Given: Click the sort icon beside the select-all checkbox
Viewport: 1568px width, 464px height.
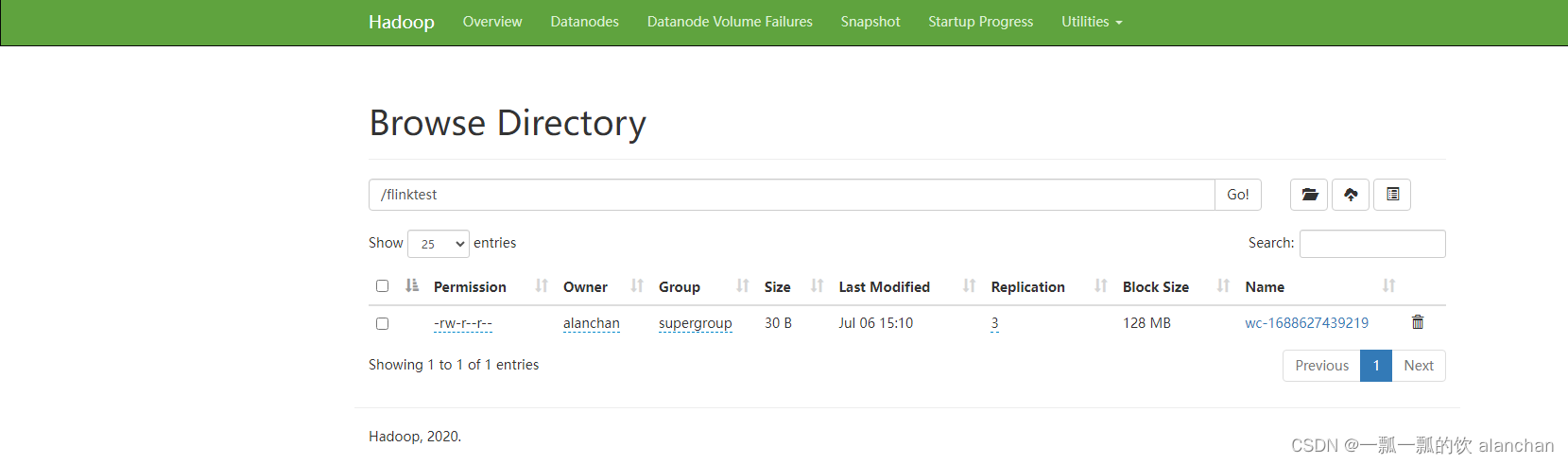Looking at the screenshot, I should [x=412, y=285].
